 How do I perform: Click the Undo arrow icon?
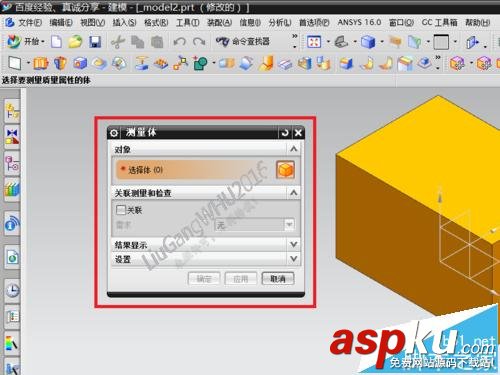pos(180,42)
